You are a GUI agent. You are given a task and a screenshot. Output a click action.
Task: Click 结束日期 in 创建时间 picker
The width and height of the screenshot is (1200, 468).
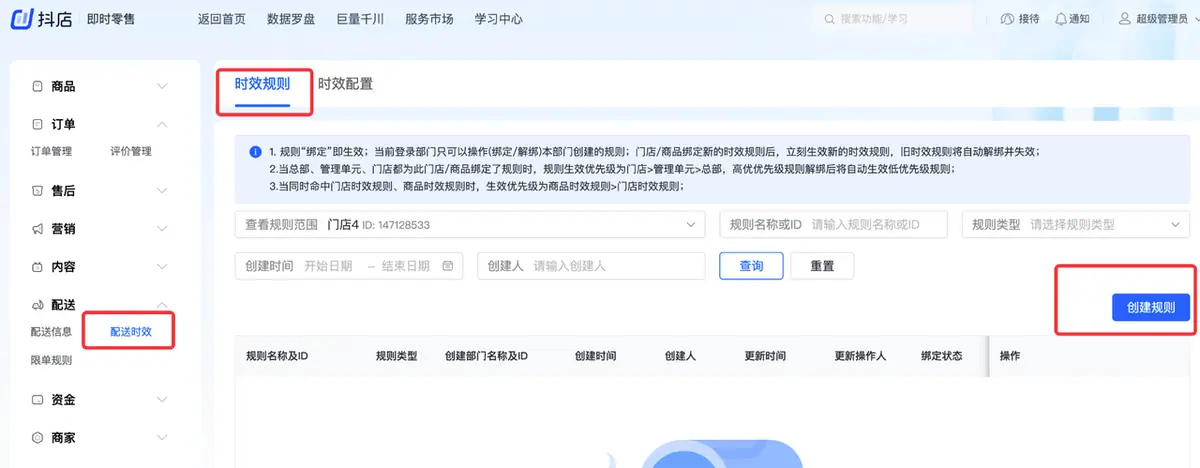click(405, 266)
